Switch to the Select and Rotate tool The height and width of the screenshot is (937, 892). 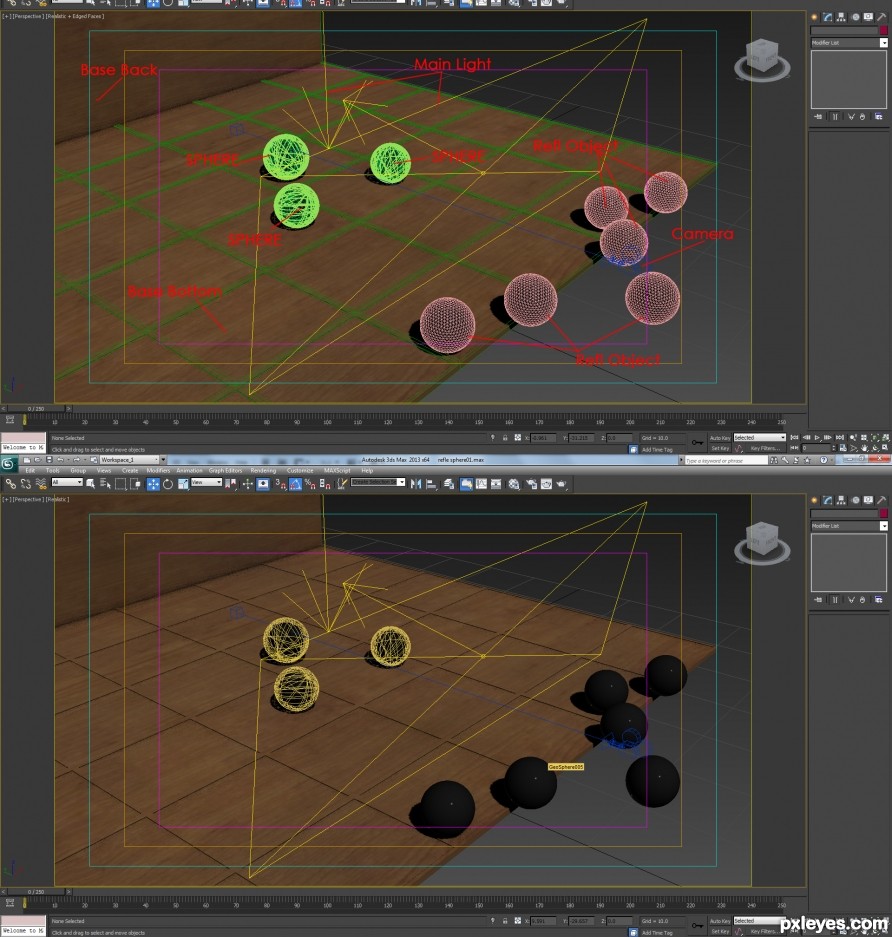[168, 483]
